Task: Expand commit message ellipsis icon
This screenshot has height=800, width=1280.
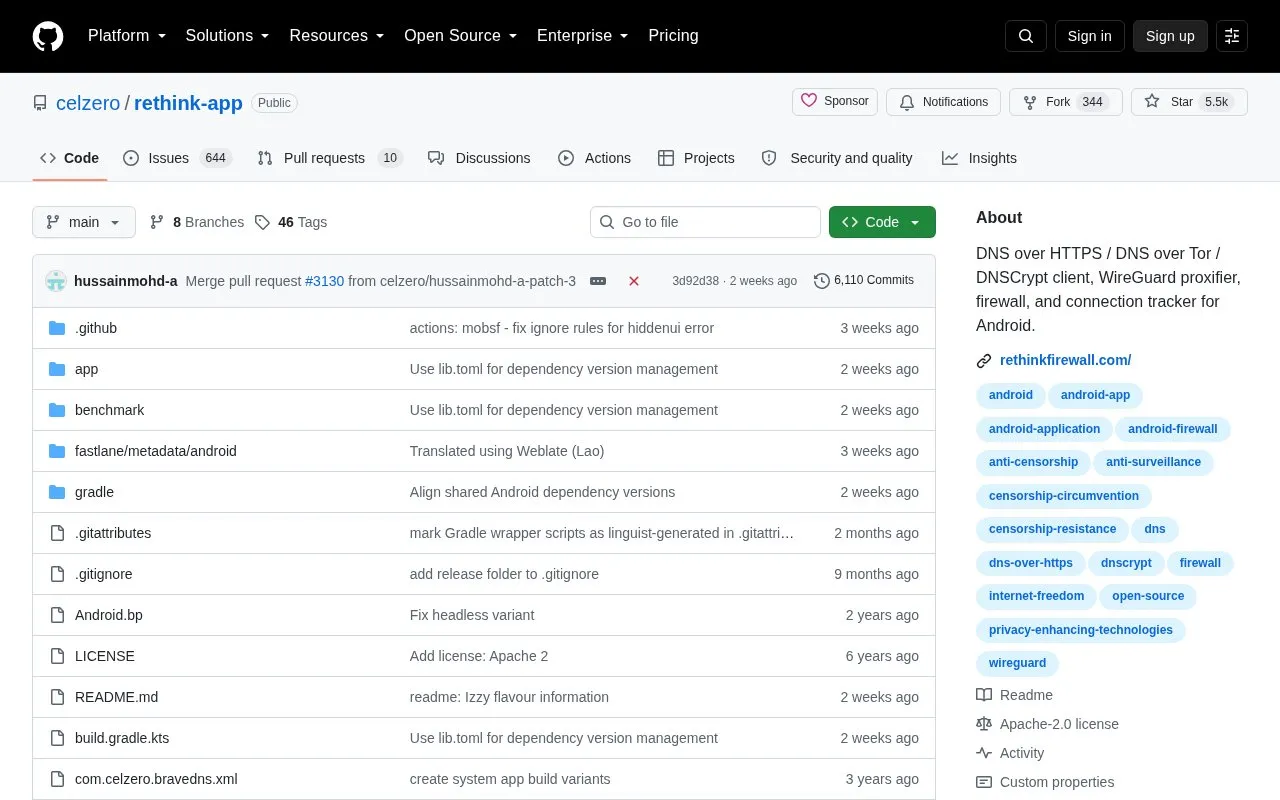Action: pos(598,281)
